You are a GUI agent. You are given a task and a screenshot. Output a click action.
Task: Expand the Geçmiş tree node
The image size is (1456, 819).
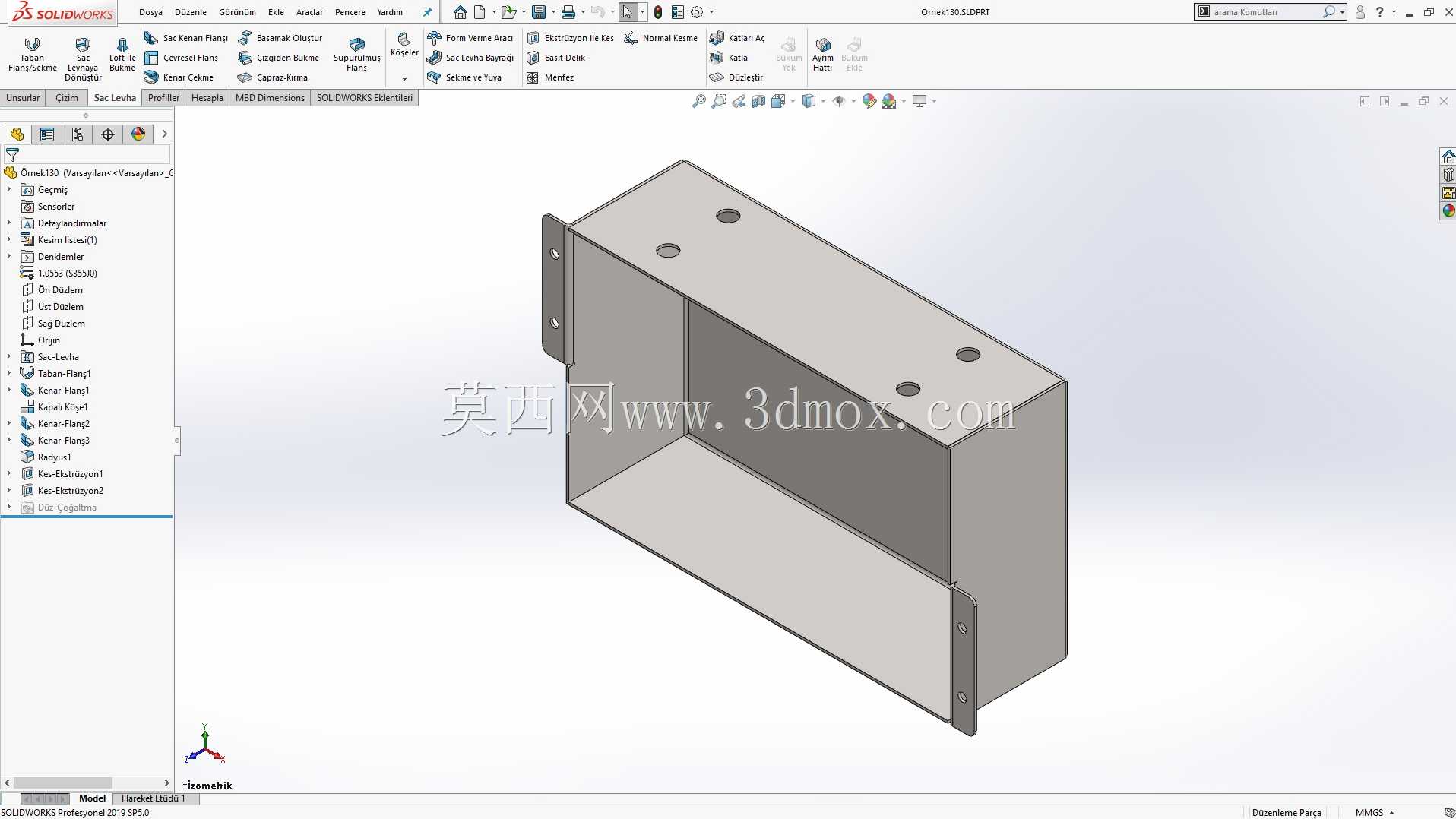coord(9,189)
